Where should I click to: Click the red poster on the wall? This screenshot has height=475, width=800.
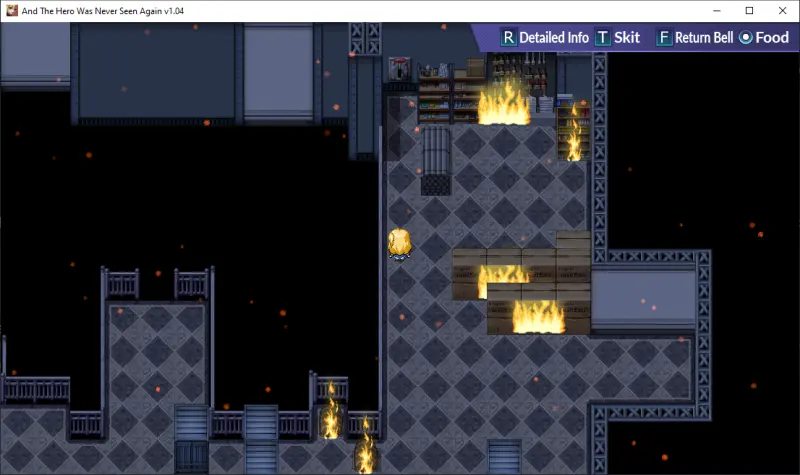pos(401,70)
